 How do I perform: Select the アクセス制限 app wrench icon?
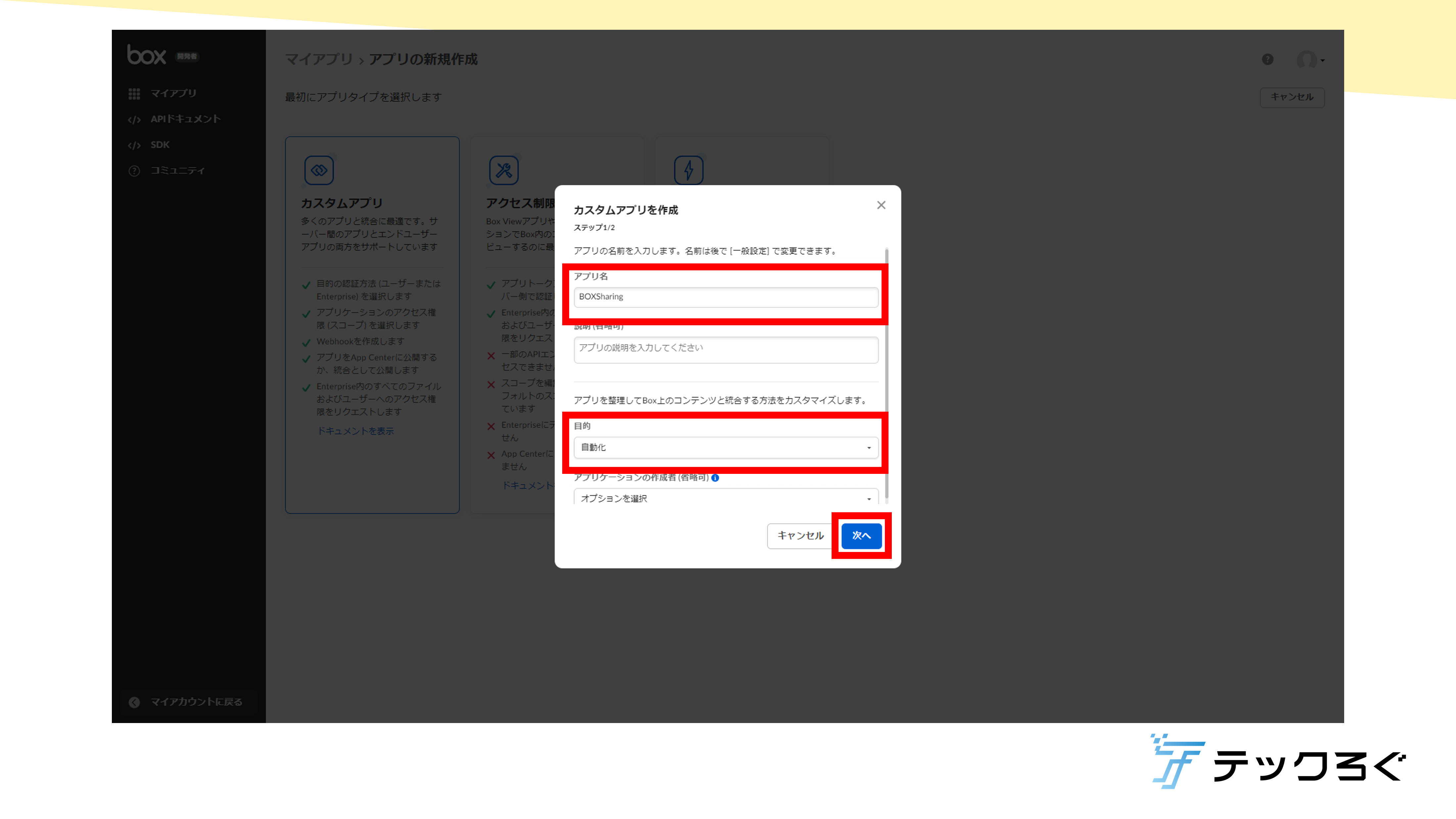tap(504, 170)
